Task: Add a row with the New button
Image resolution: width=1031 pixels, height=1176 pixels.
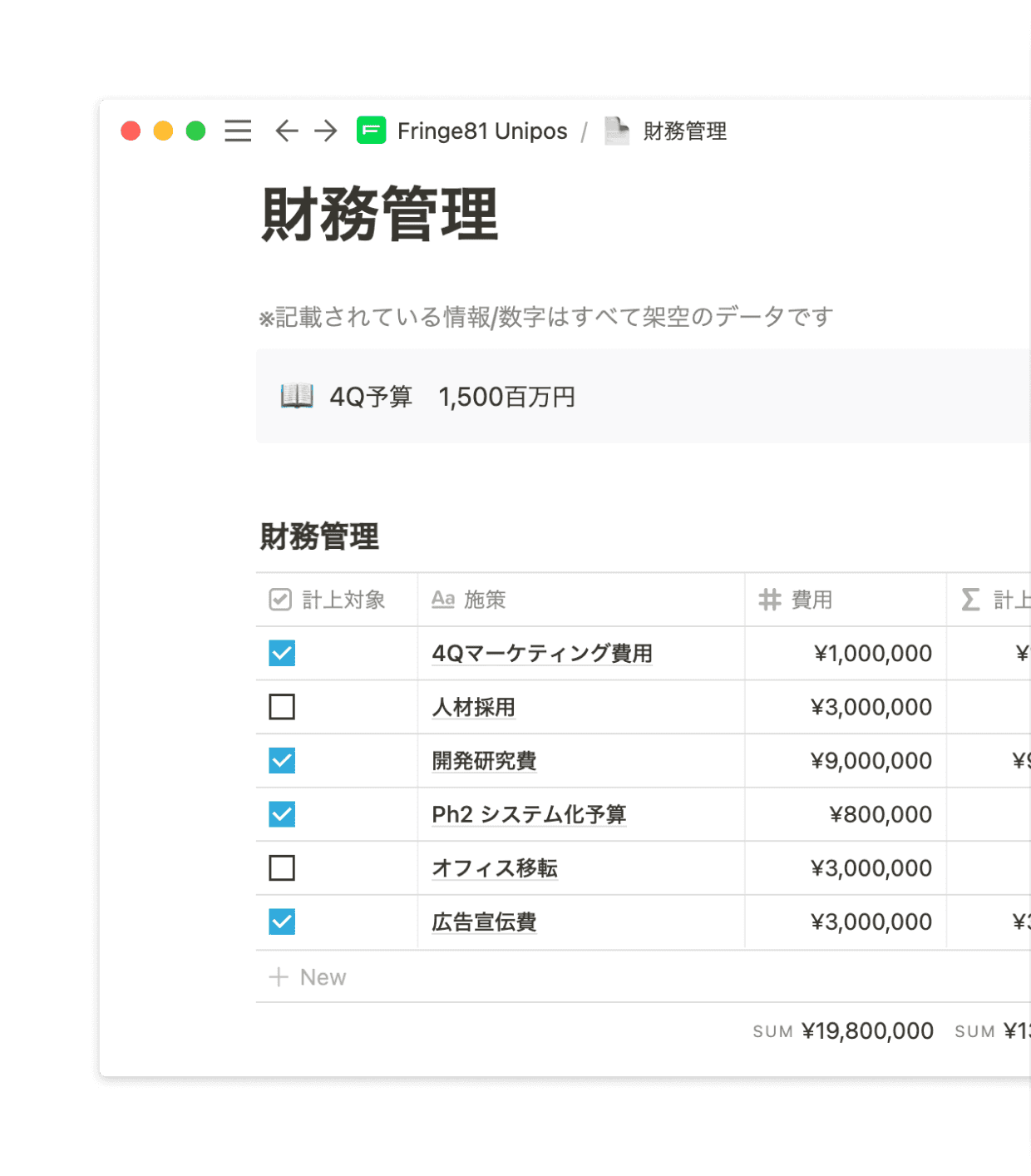Action: point(308,976)
